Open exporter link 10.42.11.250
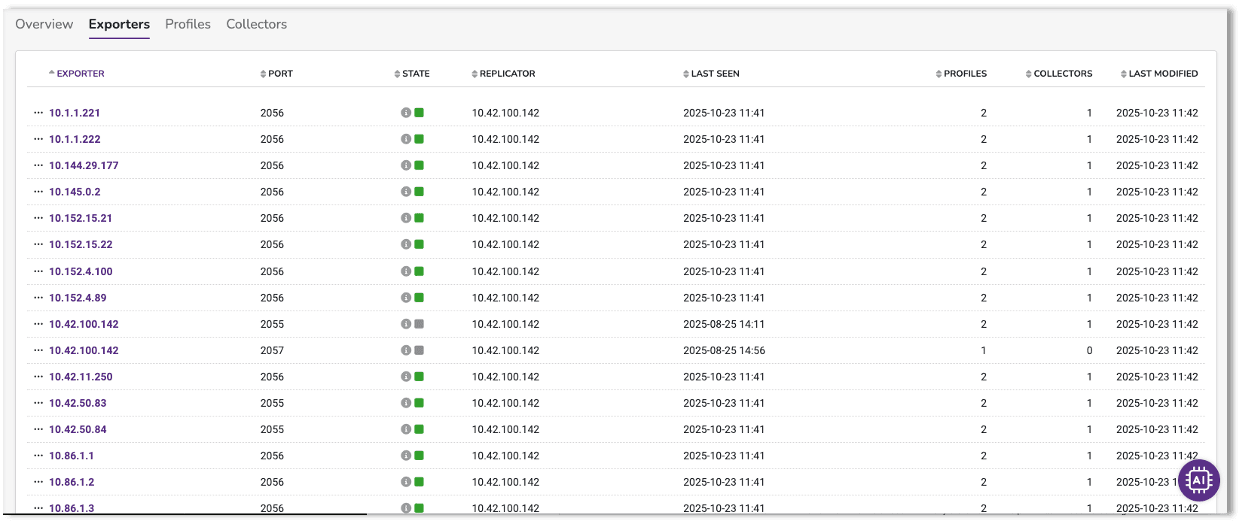Image resolution: width=1242 pixels, height=524 pixels. point(81,377)
